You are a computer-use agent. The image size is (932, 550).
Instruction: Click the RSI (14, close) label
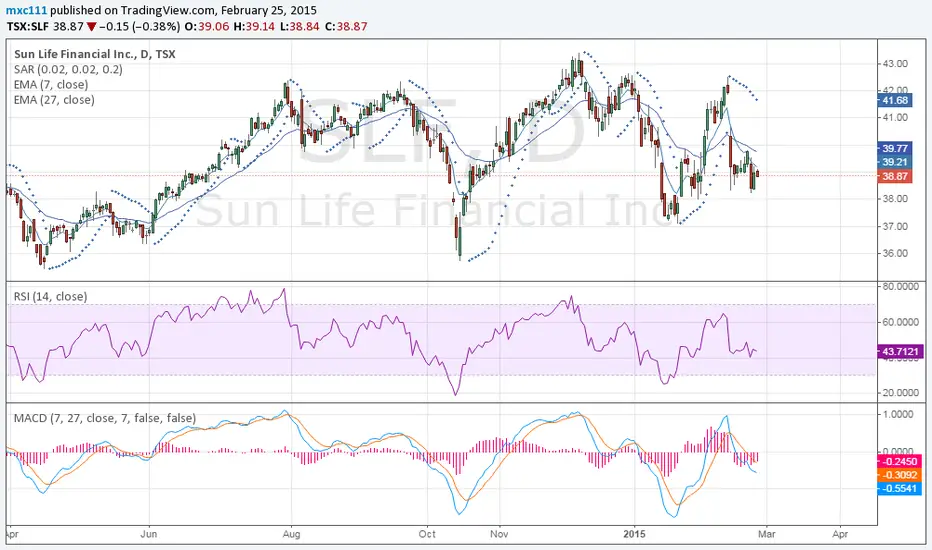point(51,296)
